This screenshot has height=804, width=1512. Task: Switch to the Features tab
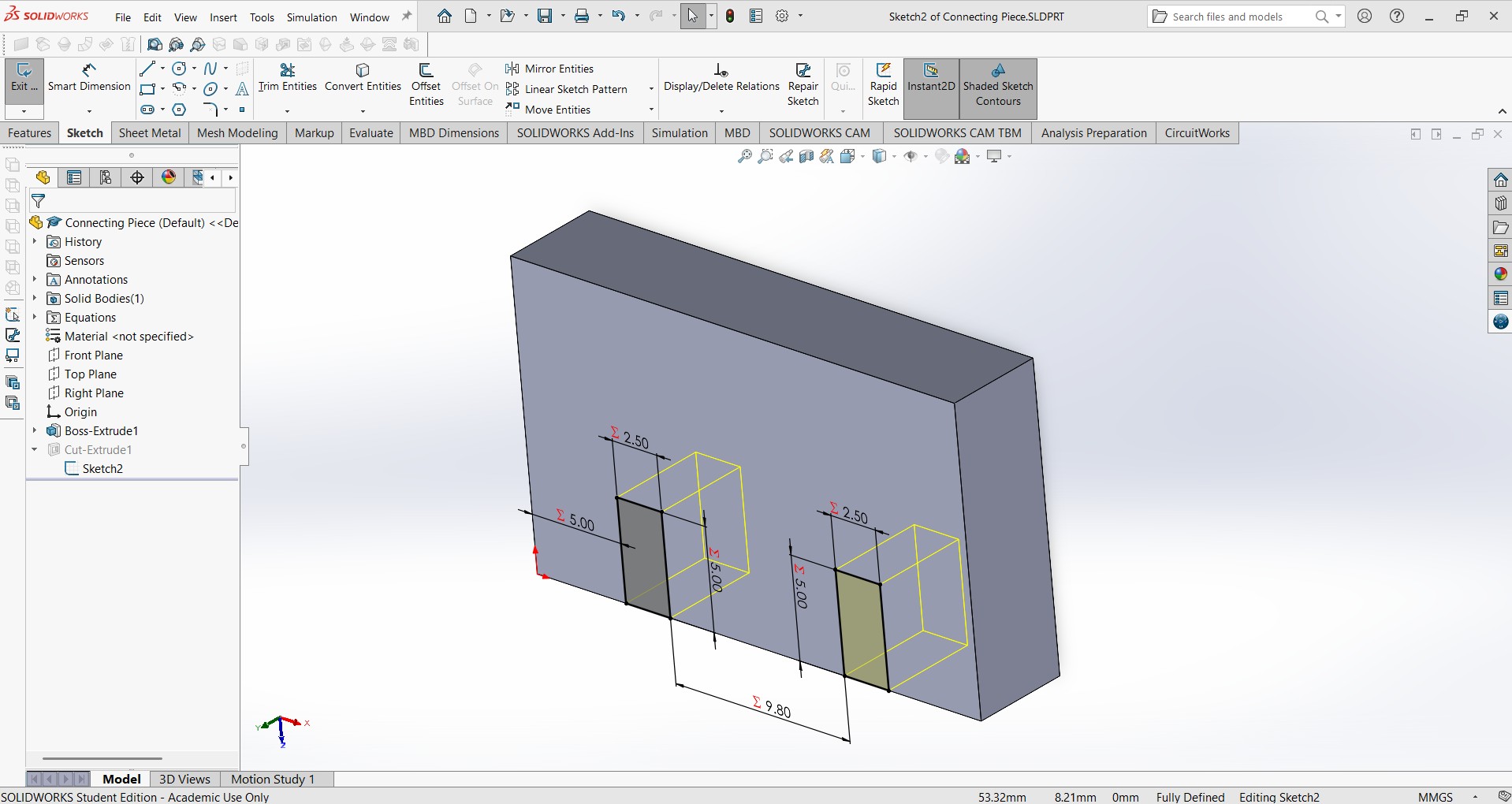(x=30, y=133)
